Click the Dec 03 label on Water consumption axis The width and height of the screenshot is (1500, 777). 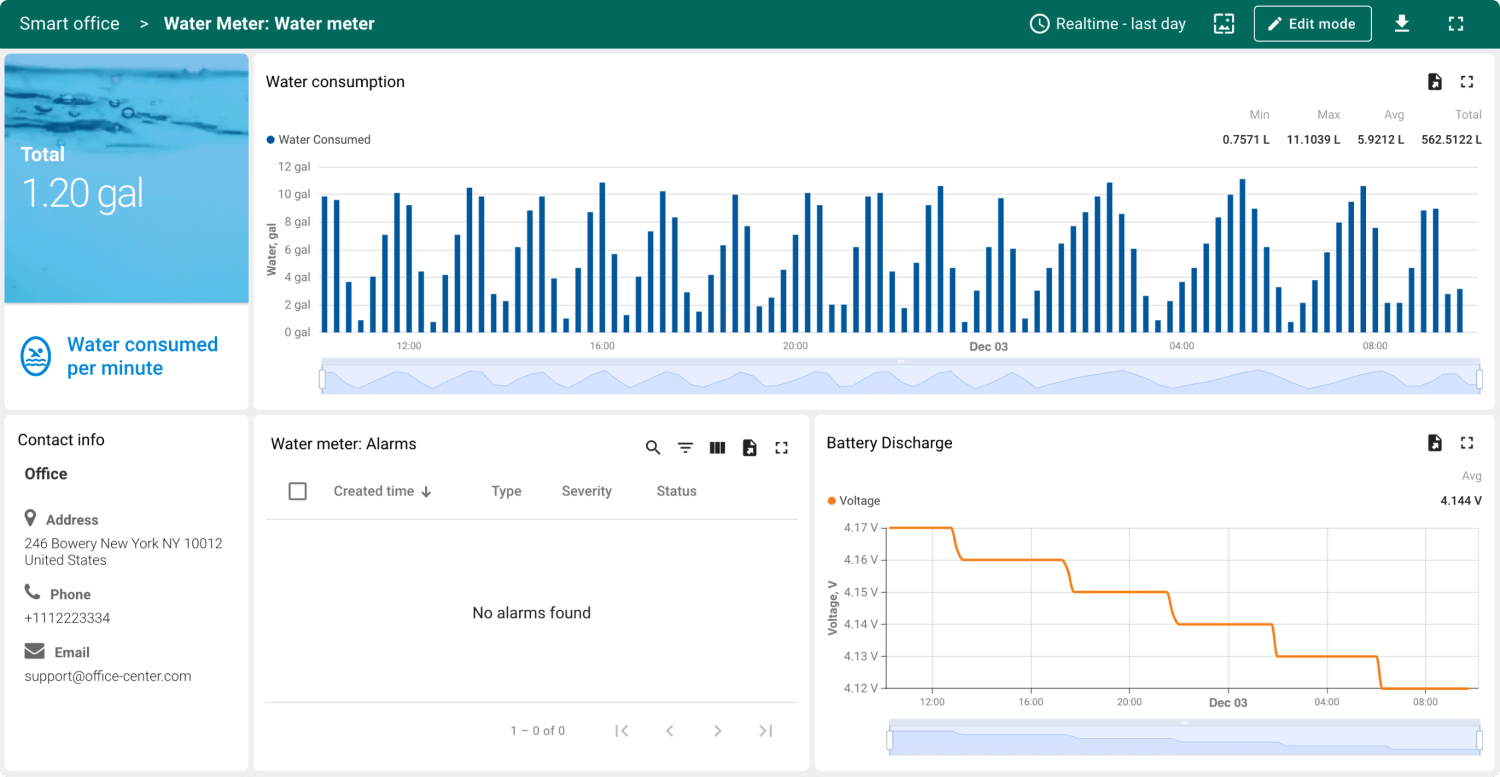[988, 346]
